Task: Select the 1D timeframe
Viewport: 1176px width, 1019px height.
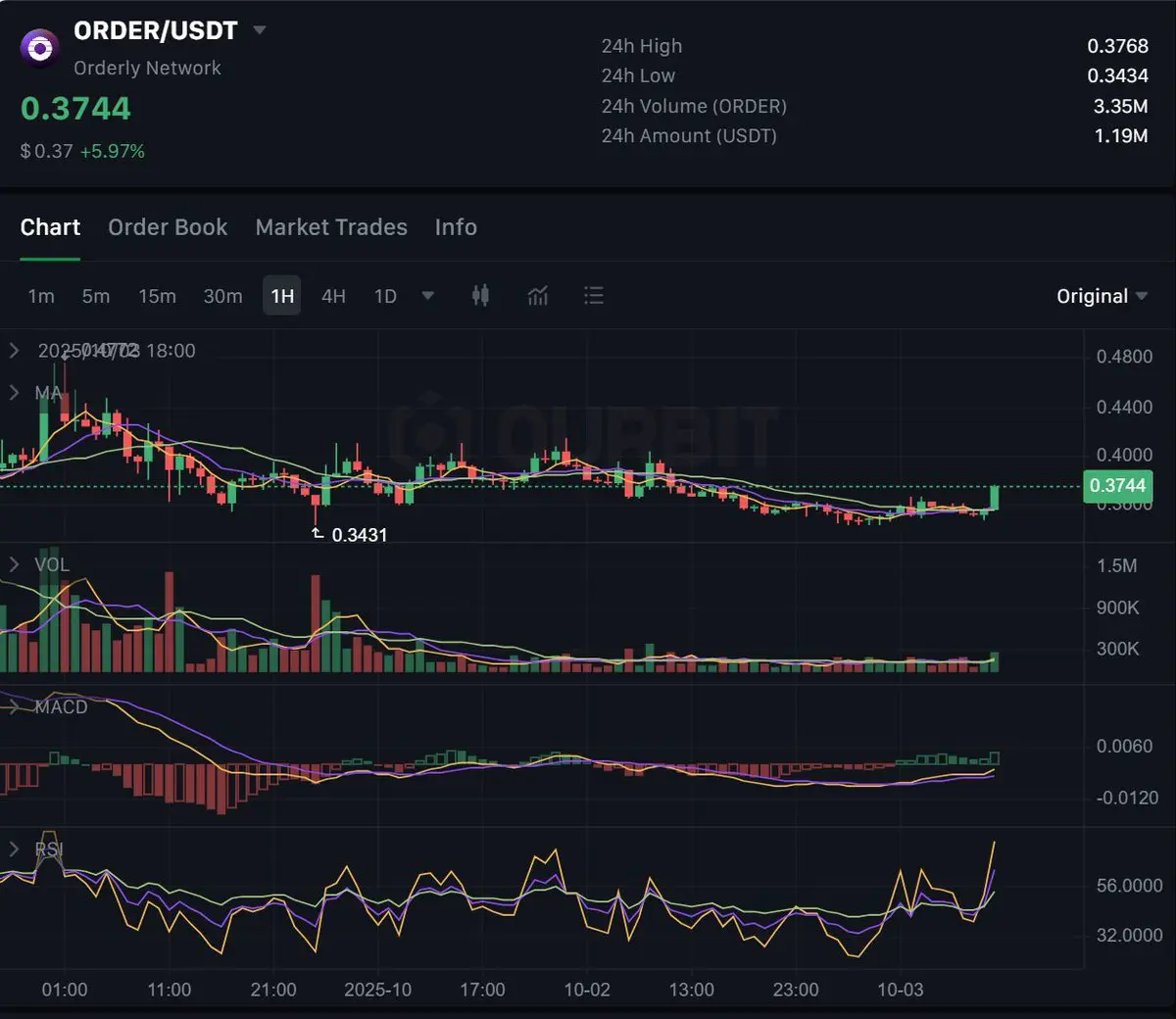Action: click(x=385, y=296)
